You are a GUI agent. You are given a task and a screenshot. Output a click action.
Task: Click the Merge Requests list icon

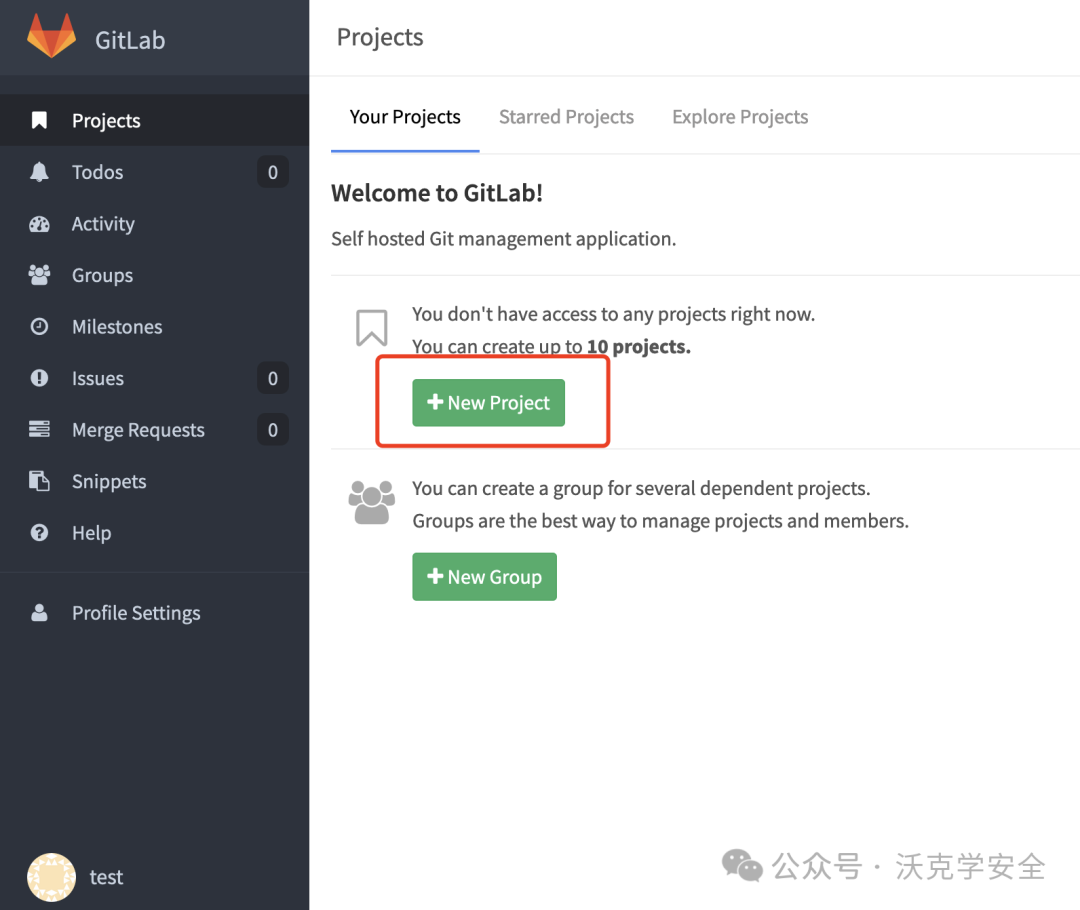click(x=39, y=429)
